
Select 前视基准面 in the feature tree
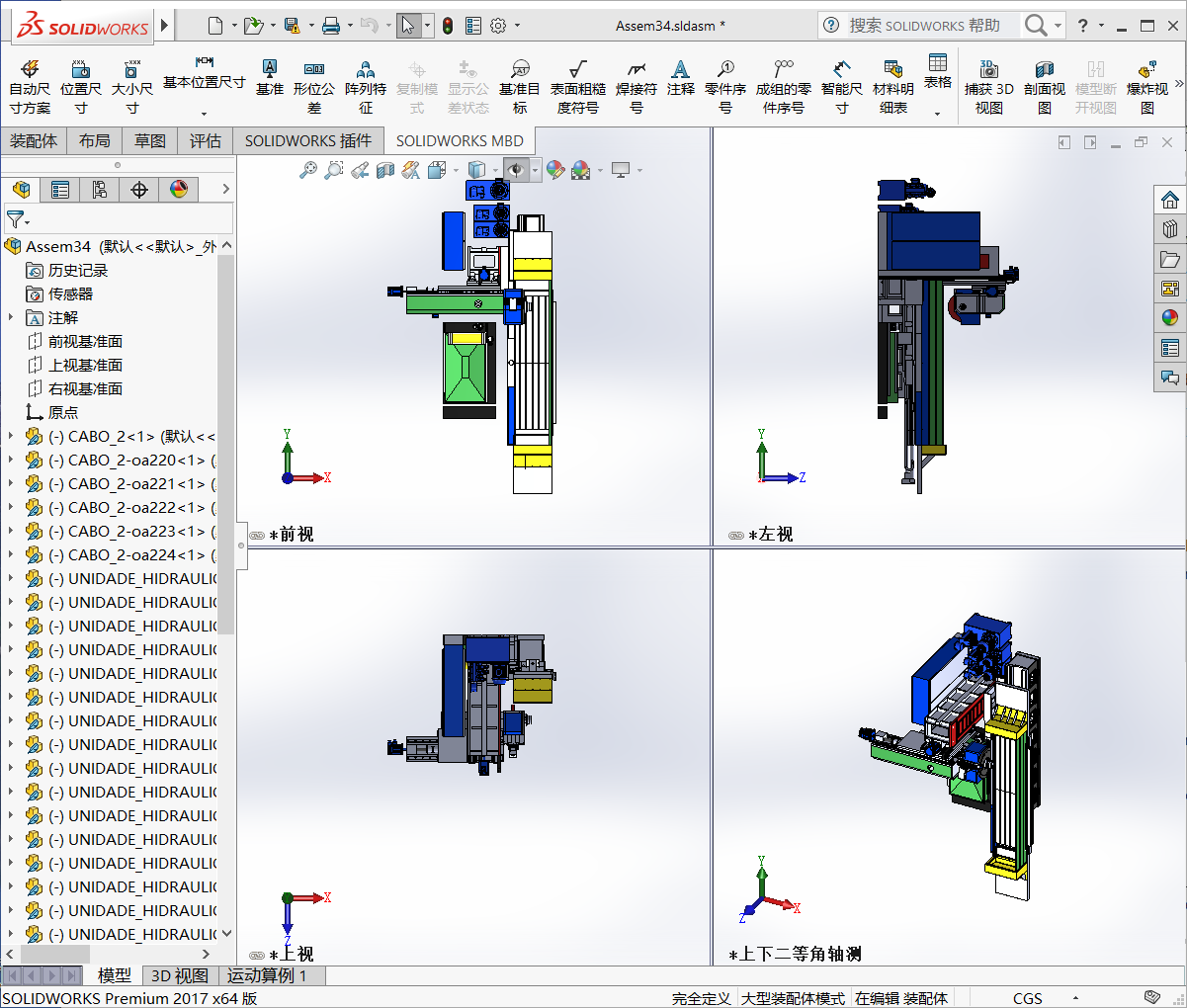(x=85, y=341)
